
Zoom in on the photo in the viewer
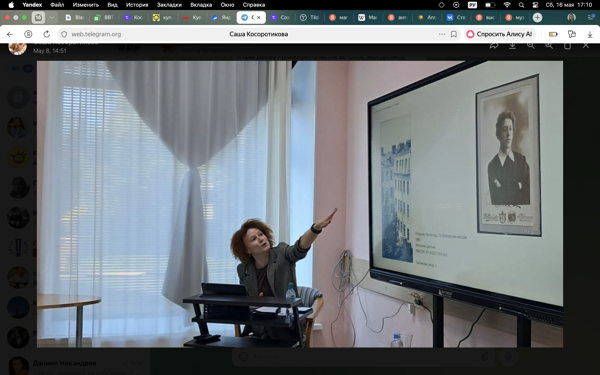point(549,46)
